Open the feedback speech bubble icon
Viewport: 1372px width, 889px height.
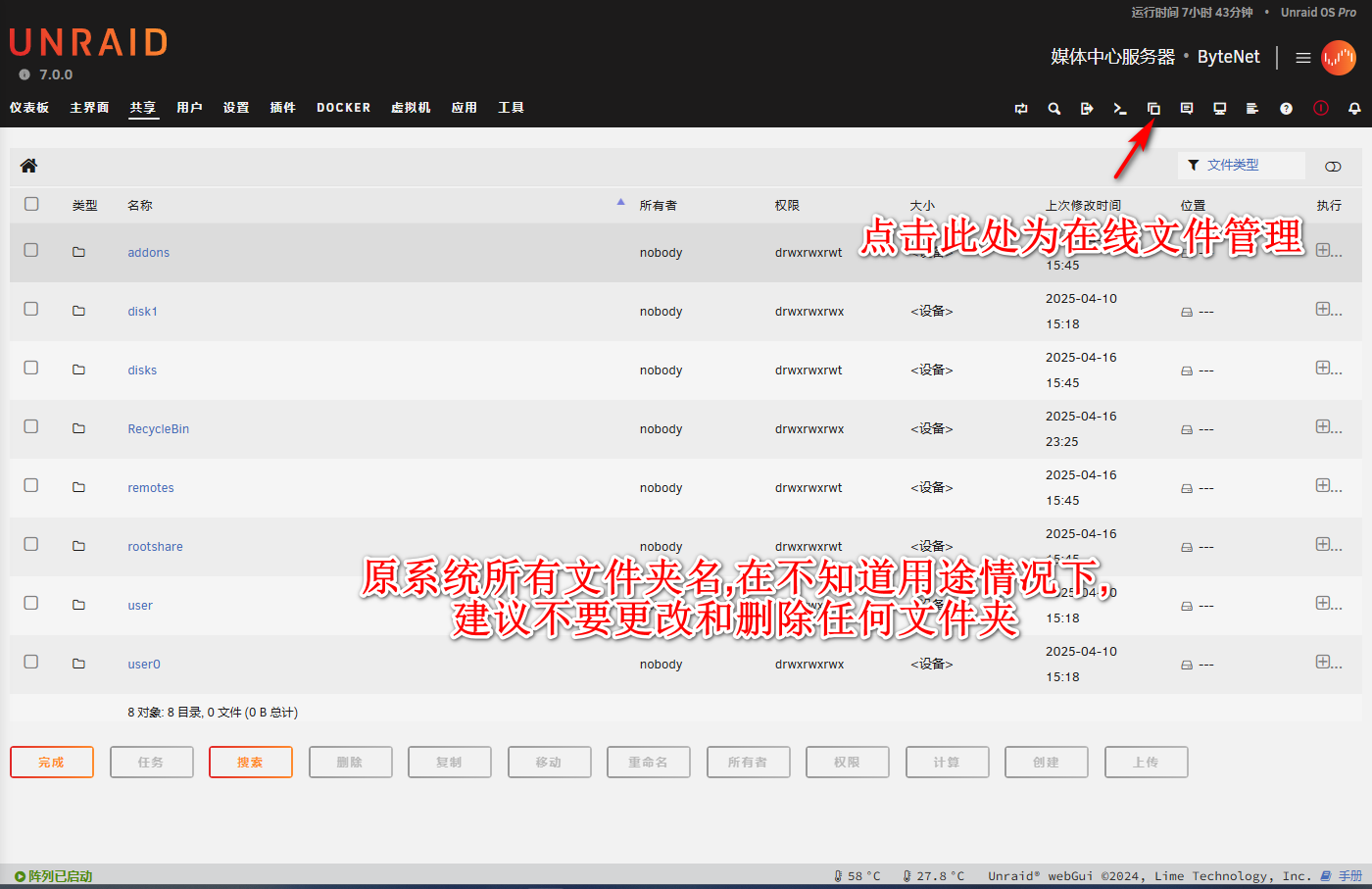[x=1187, y=109]
